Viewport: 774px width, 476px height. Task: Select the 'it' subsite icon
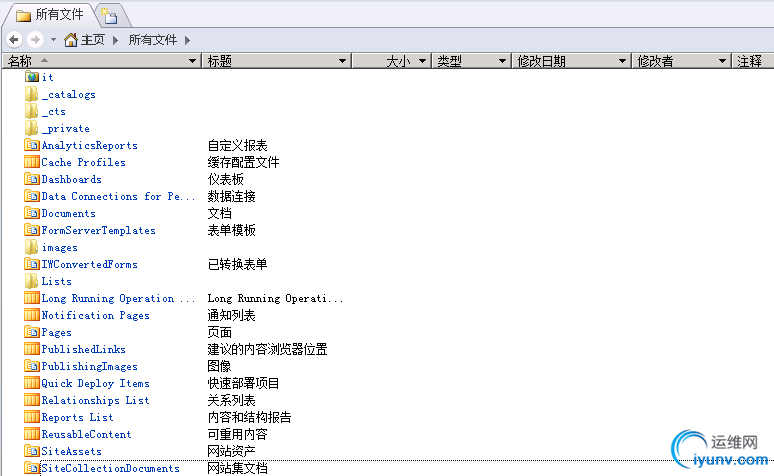tap(32, 77)
